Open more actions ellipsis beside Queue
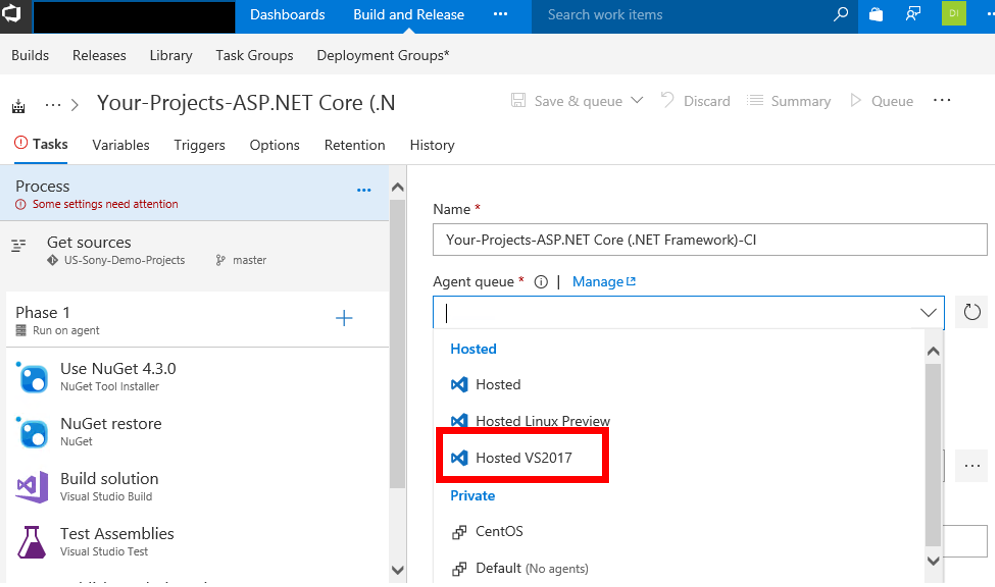This screenshot has height=587, width=995. (942, 100)
